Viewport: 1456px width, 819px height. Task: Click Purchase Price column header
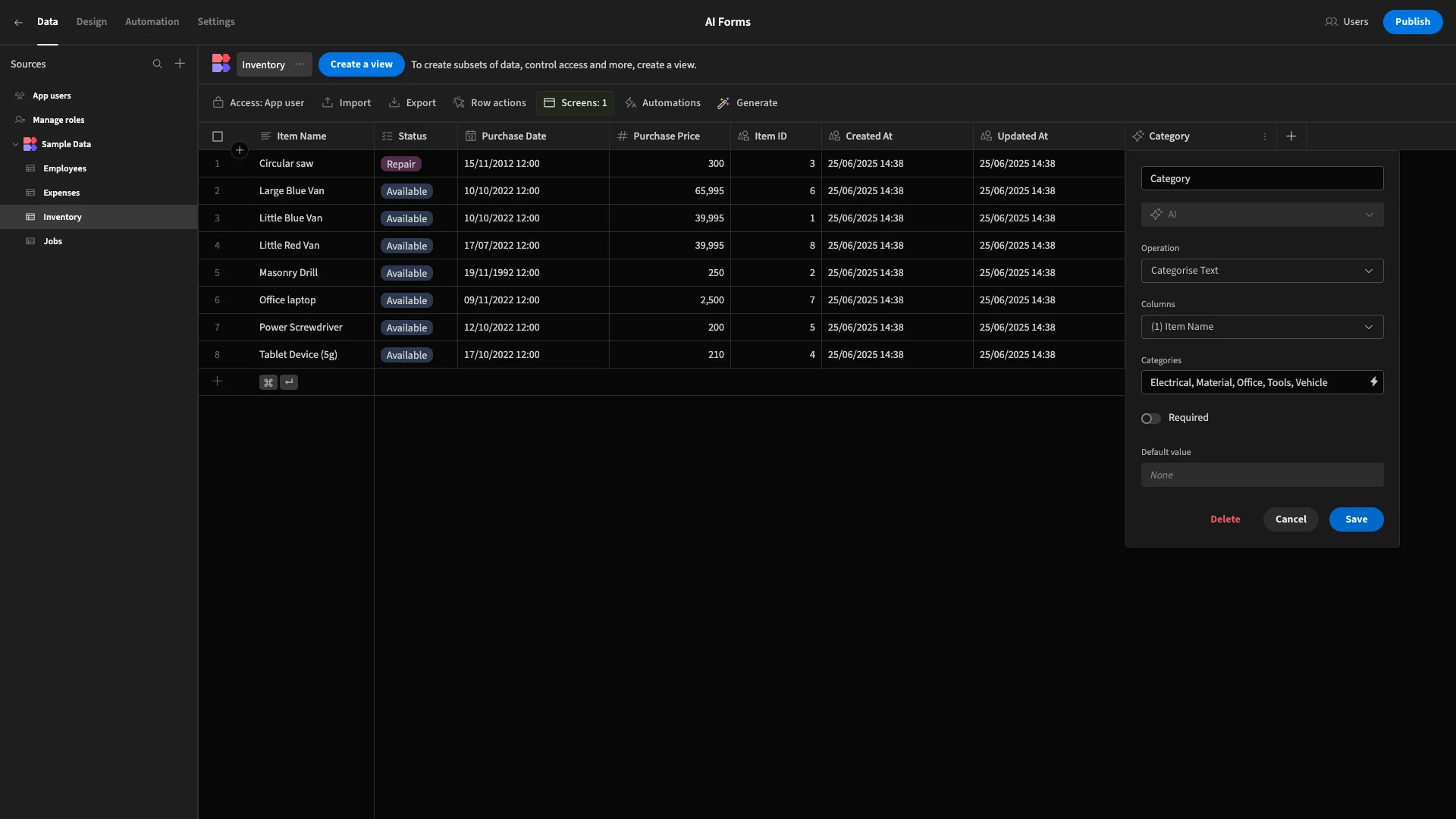coord(670,136)
